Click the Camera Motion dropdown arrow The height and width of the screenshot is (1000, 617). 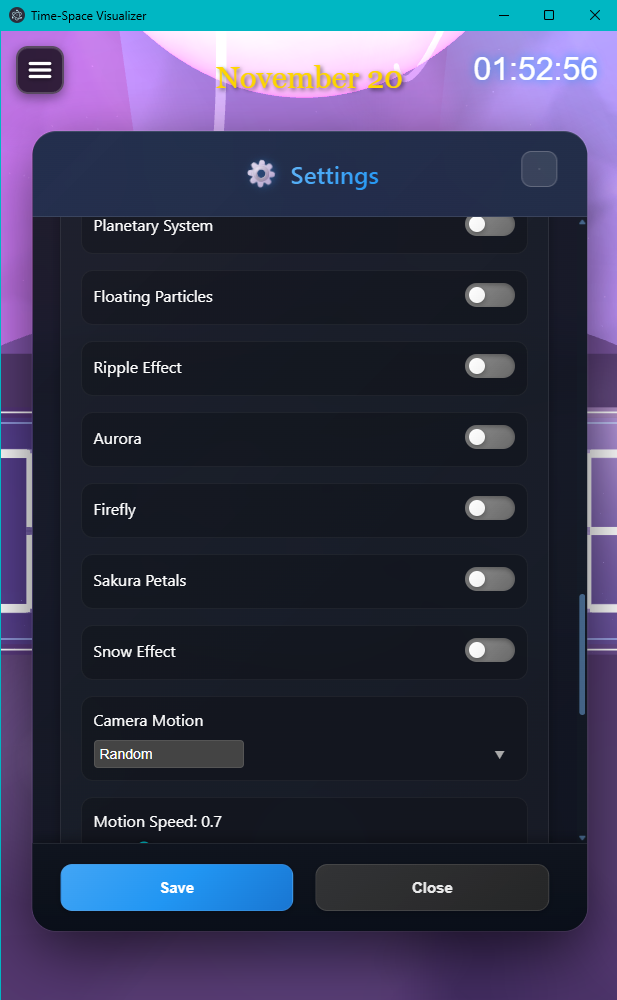500,755
